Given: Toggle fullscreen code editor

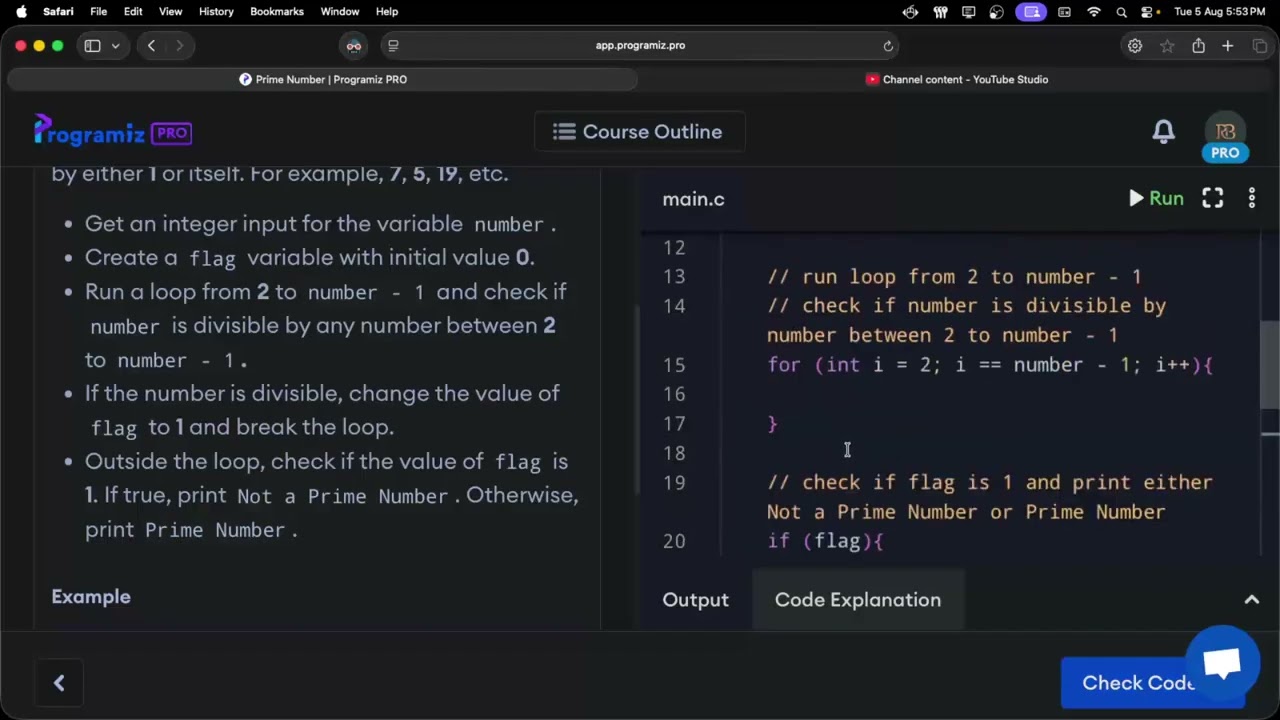Looking at the screenshot, I should 1212,198.
